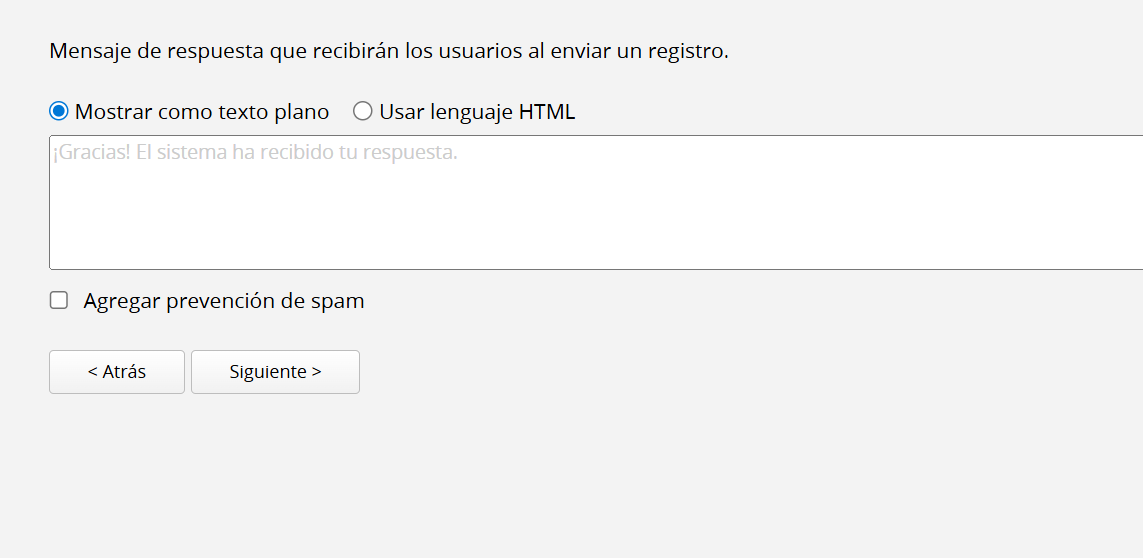Place cursor in the empty message box area
The image size is (1143, 558).
(596, 219)
